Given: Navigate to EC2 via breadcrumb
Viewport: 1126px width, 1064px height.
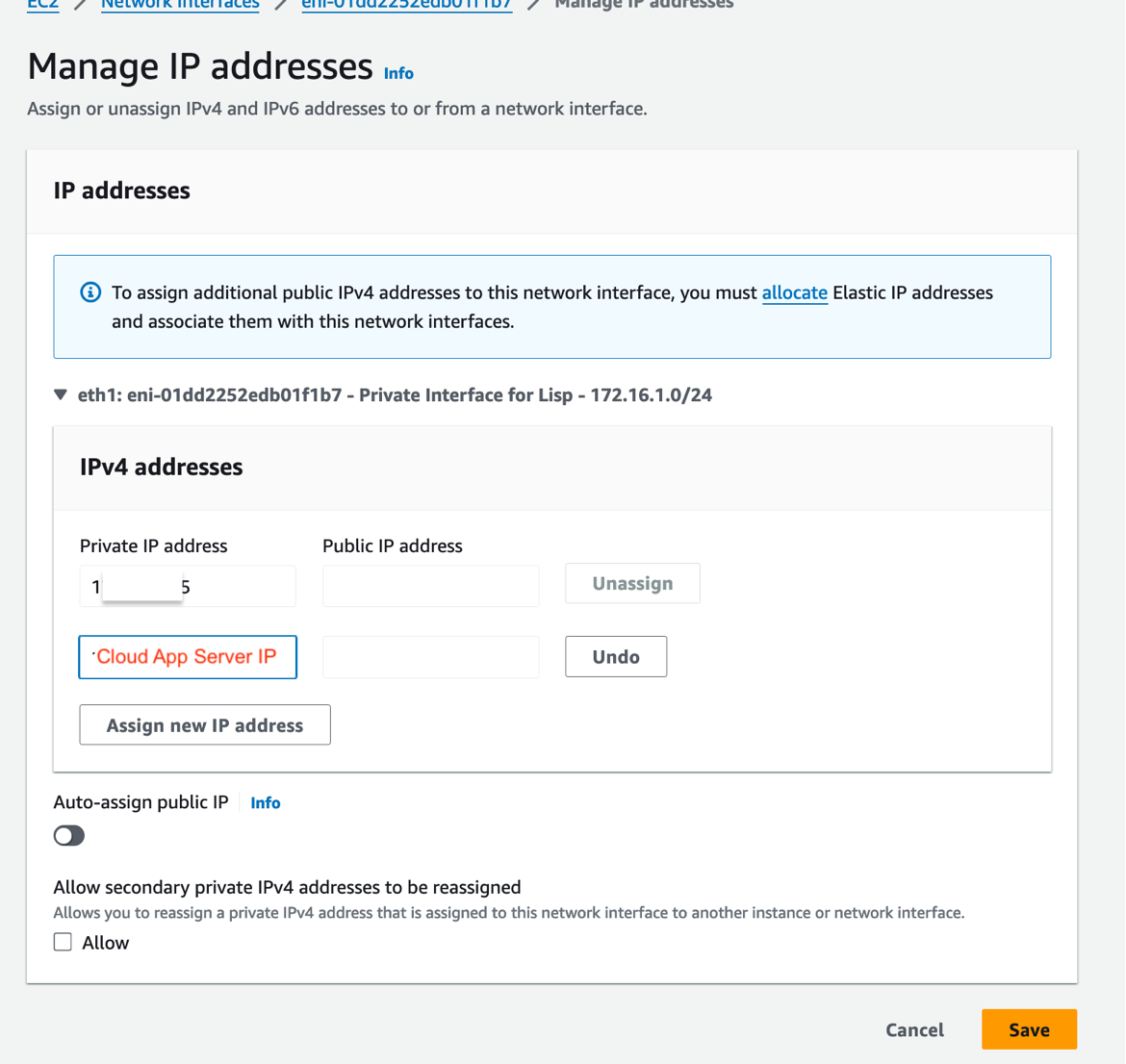Looking at the screenshot, I should coord(42,4).
